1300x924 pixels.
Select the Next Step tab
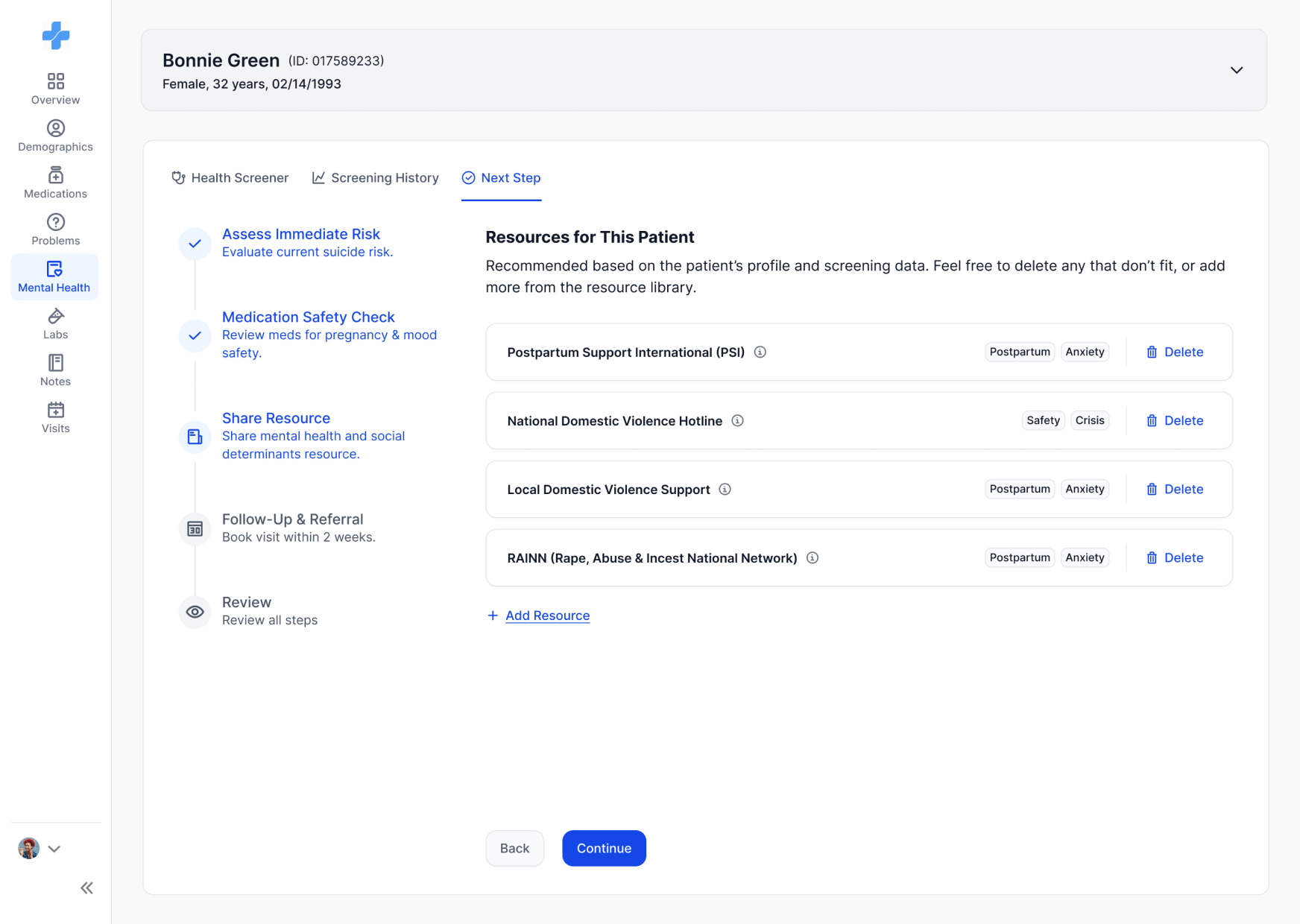click(501, 177)
